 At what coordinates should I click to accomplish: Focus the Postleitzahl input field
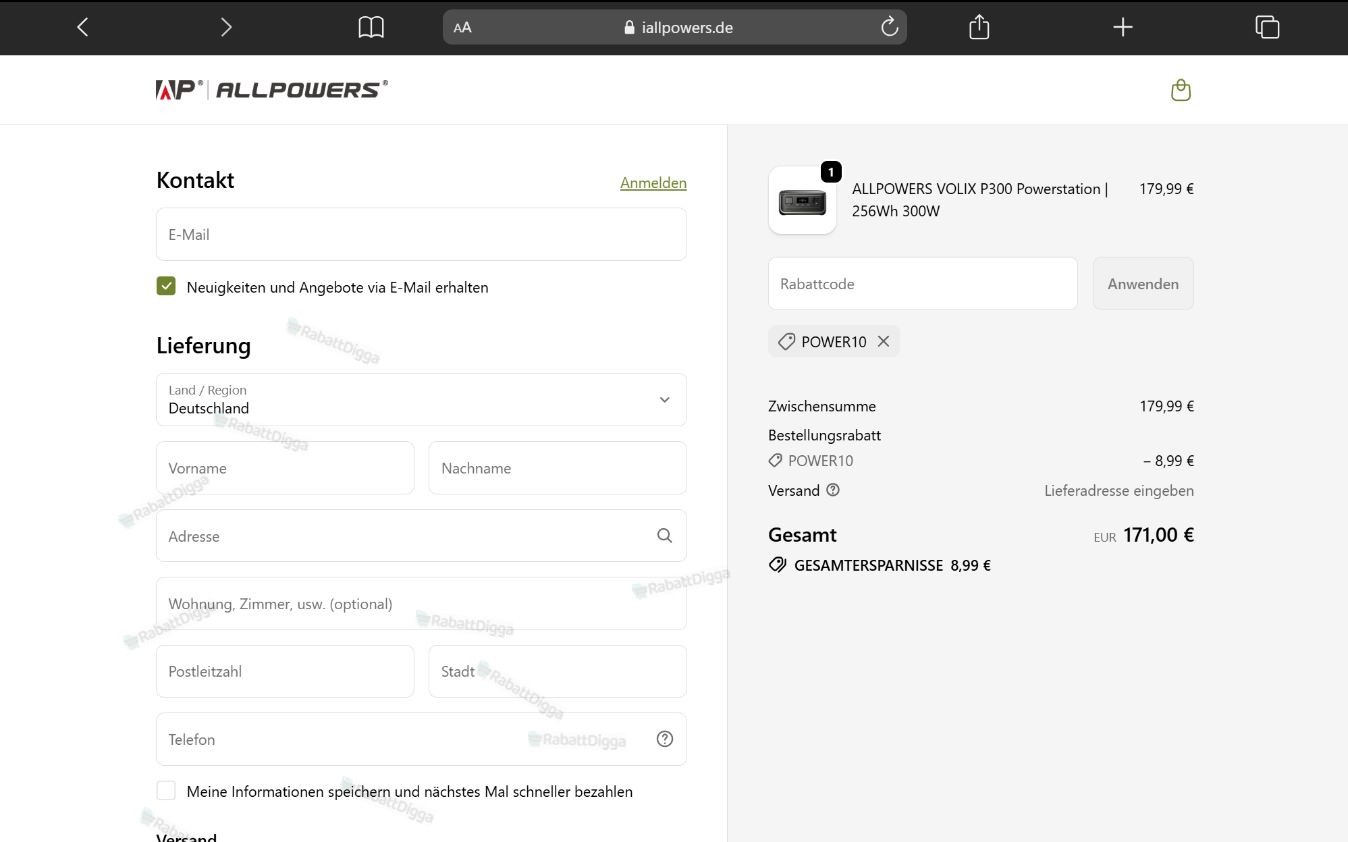tap(285, 671)
